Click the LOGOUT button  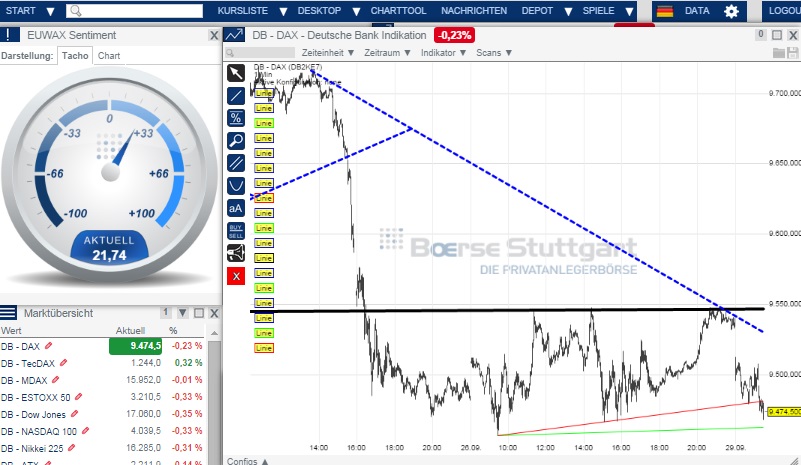pos(784,11)
